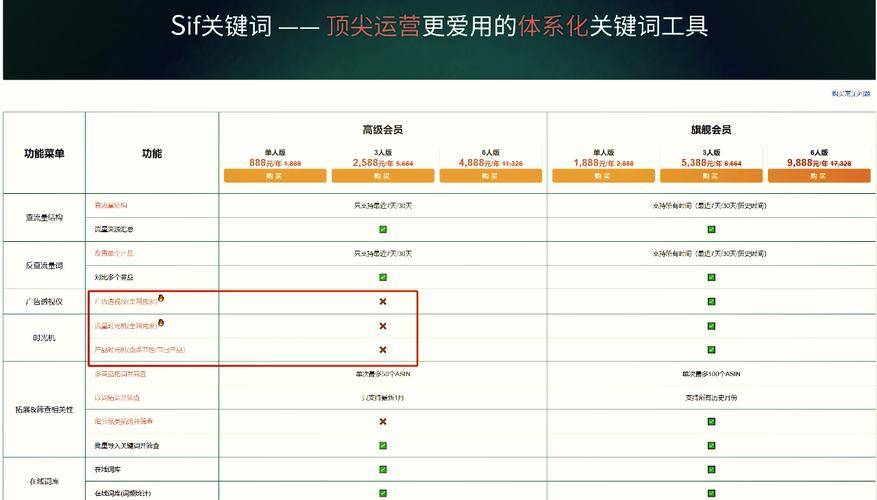Click the red X for 产品时光机 under 高级会员
877x500 pixels.
click(383, 350)
